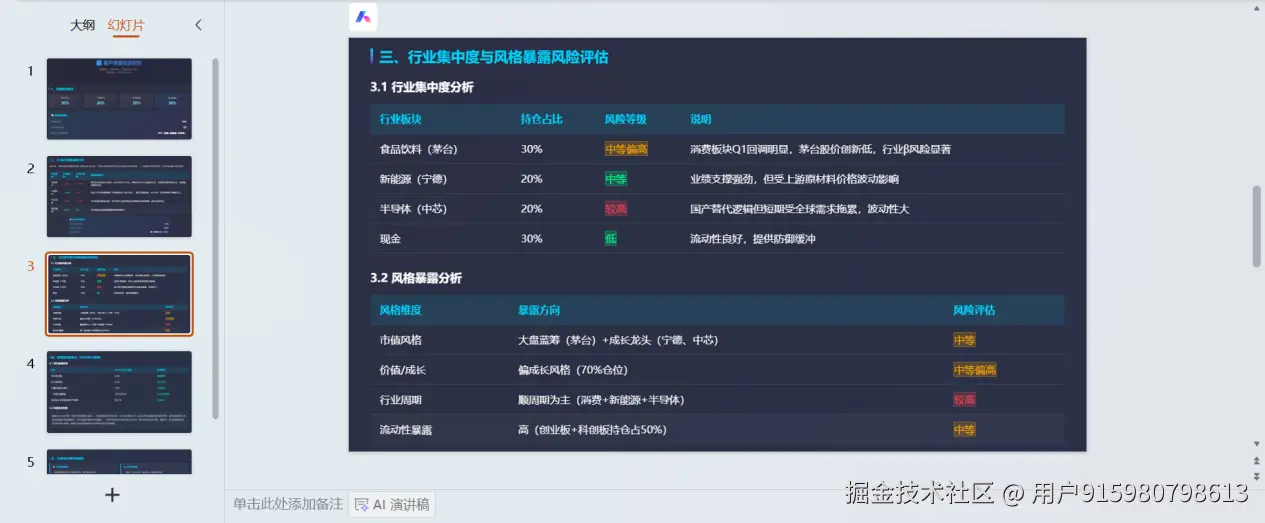Click the 中等 tag in the 新能源 row
The image size is (1265, 523).
pyautogui.click(x=616, y=179)
